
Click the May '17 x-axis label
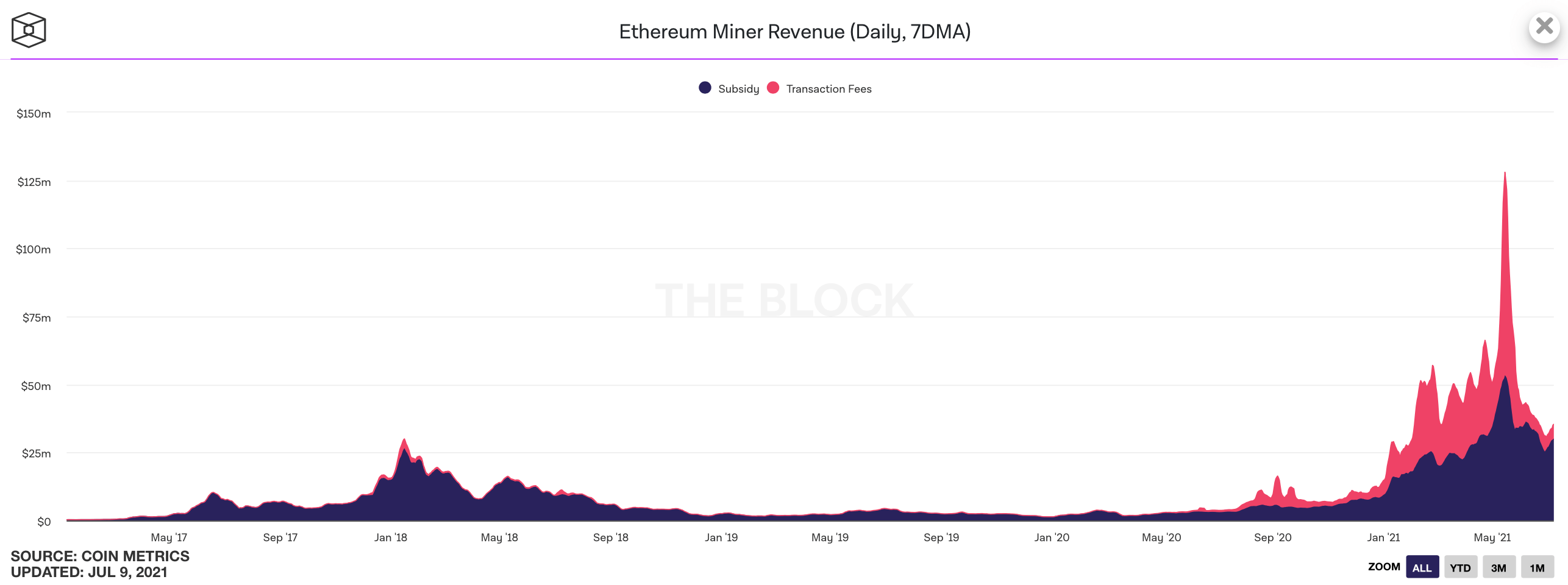169,537
